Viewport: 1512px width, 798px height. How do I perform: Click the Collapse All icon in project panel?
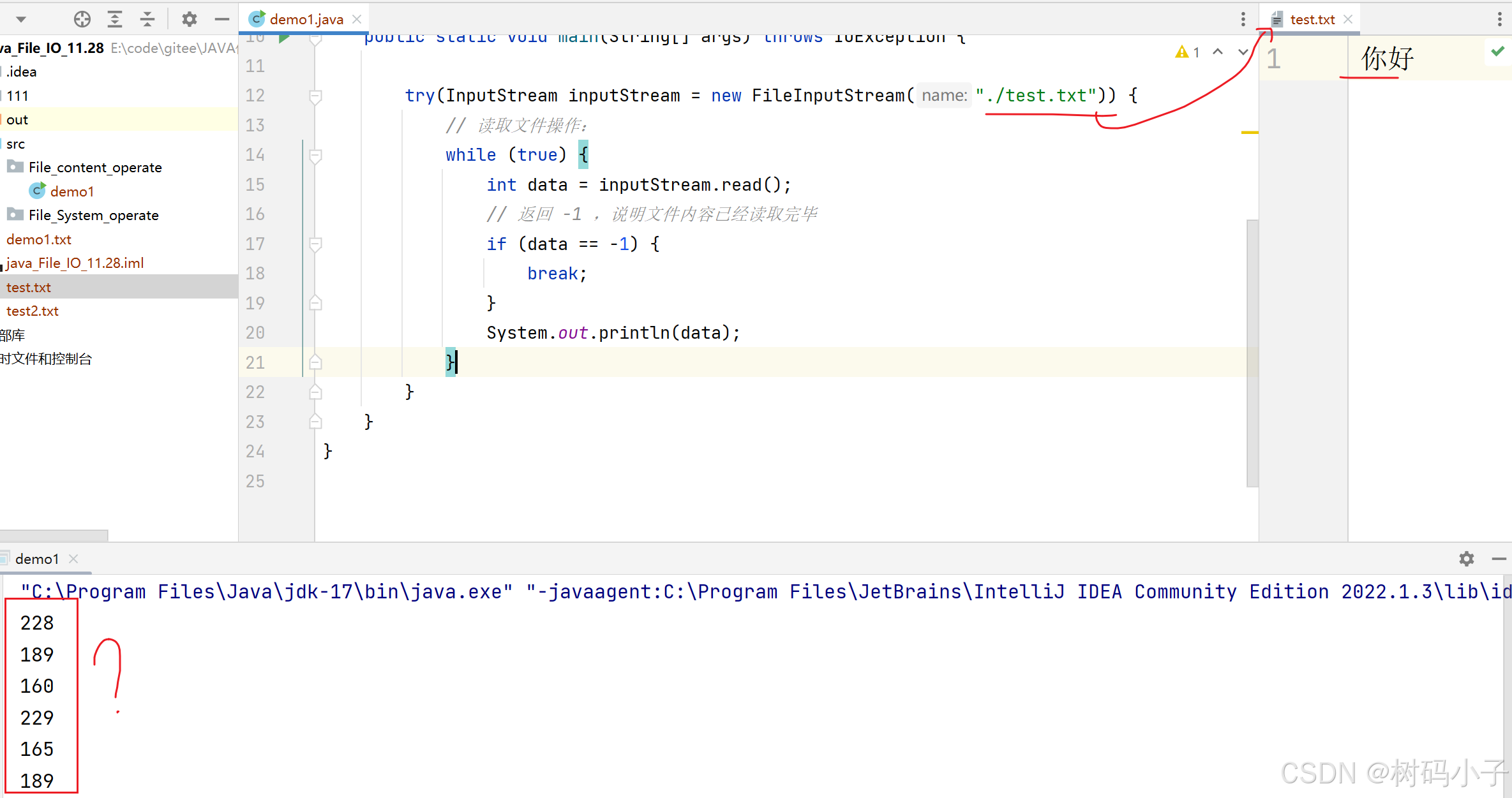click(147, 19)
